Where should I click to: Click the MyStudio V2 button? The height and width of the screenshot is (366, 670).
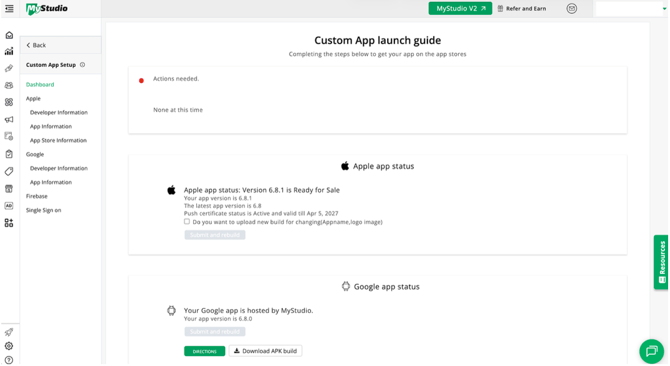tap(460, 9)
